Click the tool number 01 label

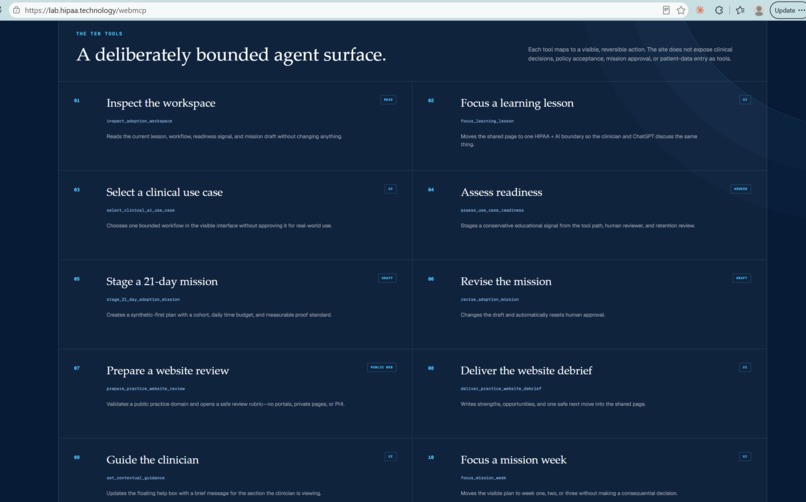(77, 101)
